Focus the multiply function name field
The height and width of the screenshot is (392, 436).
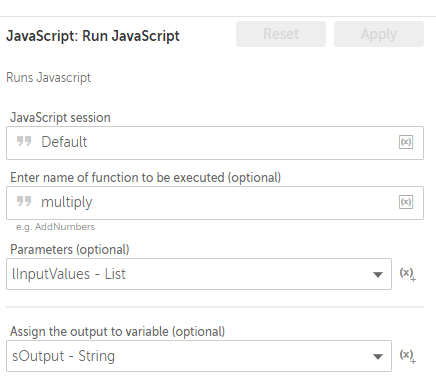215,203
